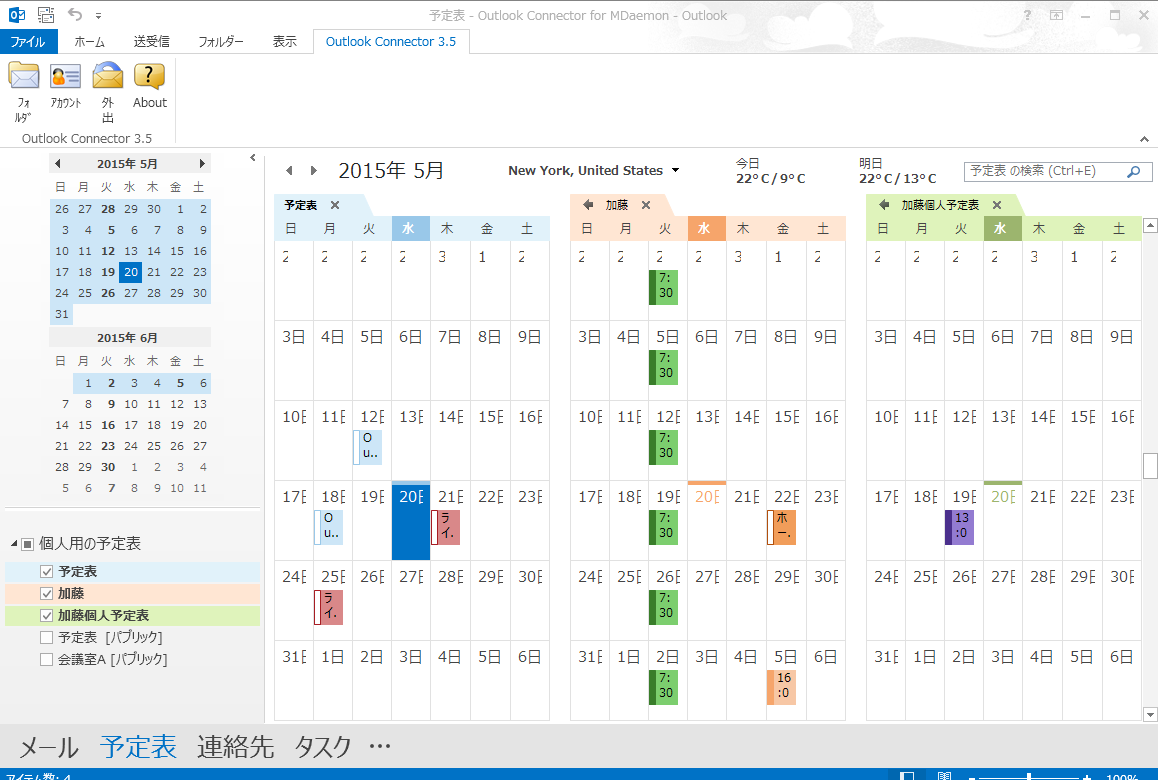Click the search magnifier icon
The height and width of the screenshot is (780, 1158).
[1133, 172]
